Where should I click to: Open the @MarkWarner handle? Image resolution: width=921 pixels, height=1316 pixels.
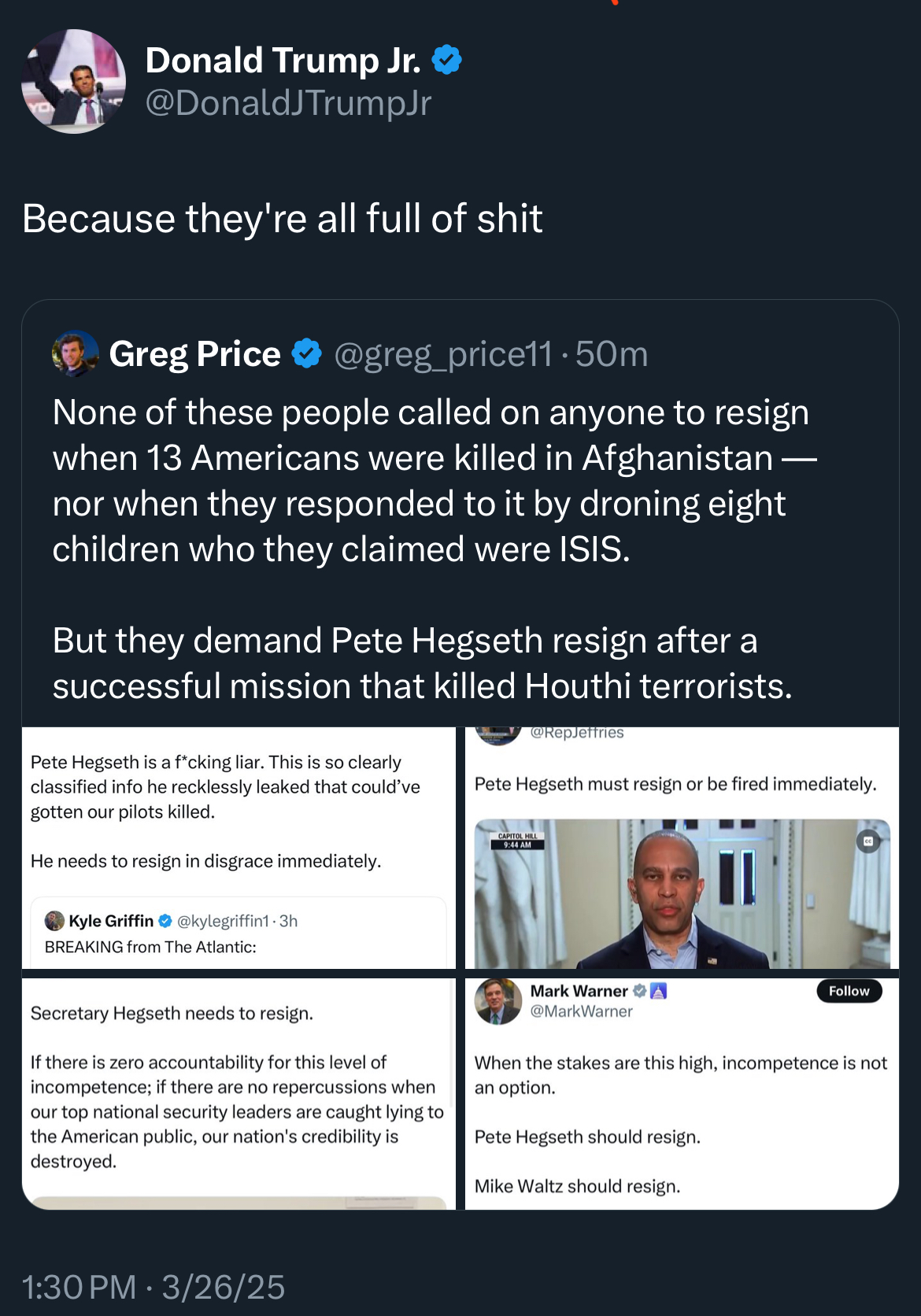point(582,1011)
